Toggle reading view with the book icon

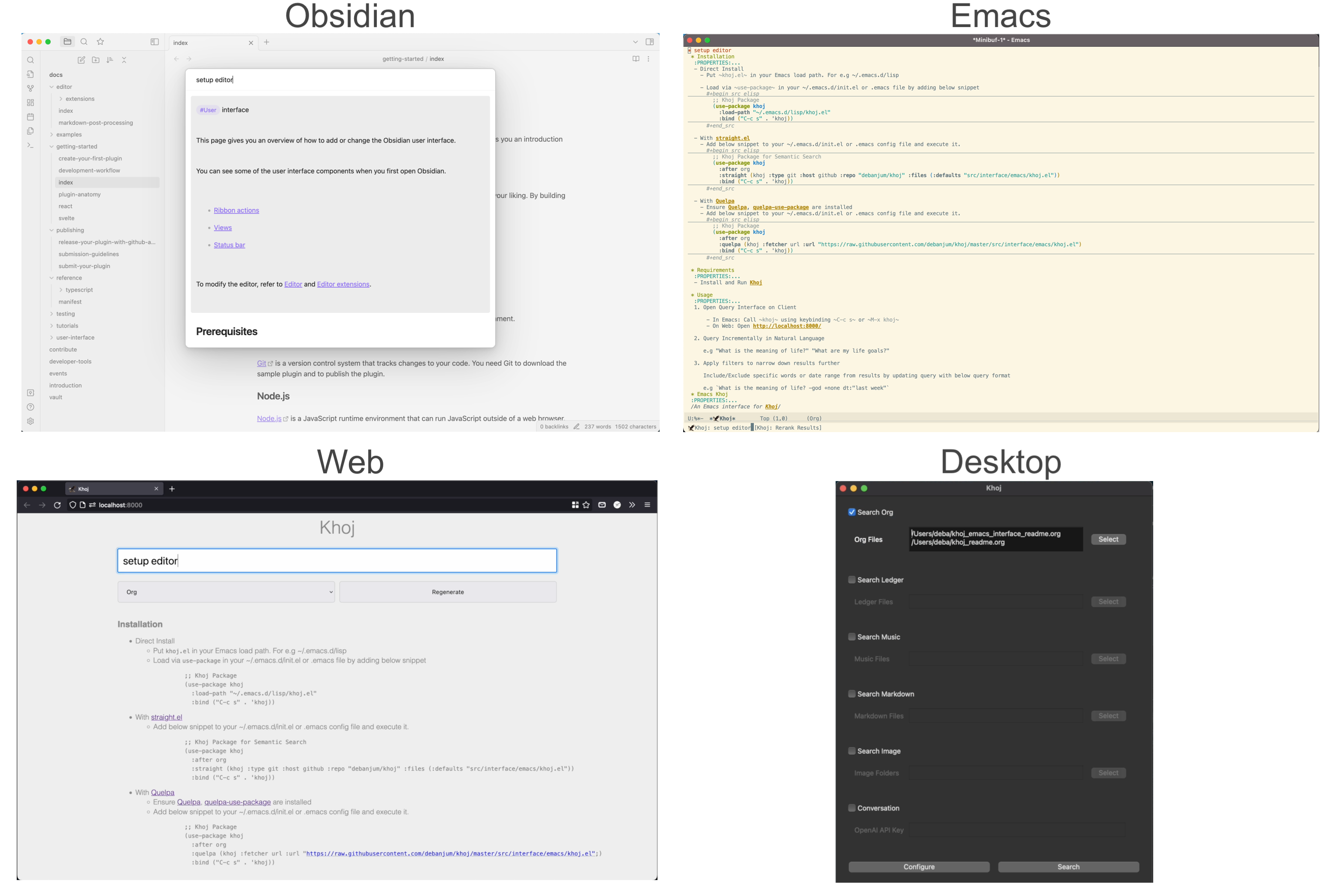coord(636,59)
